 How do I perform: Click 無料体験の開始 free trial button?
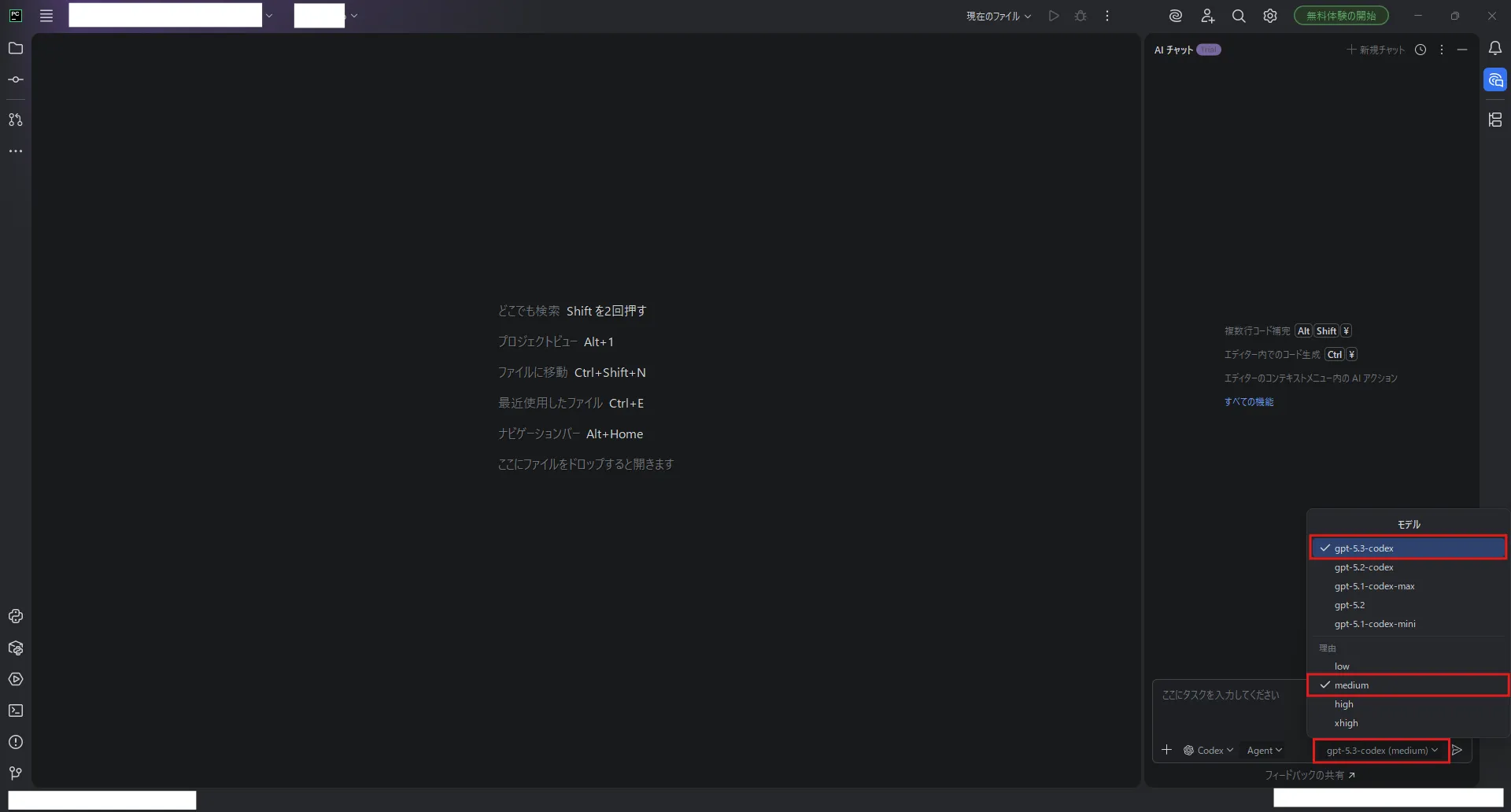tap(1341, 16)
